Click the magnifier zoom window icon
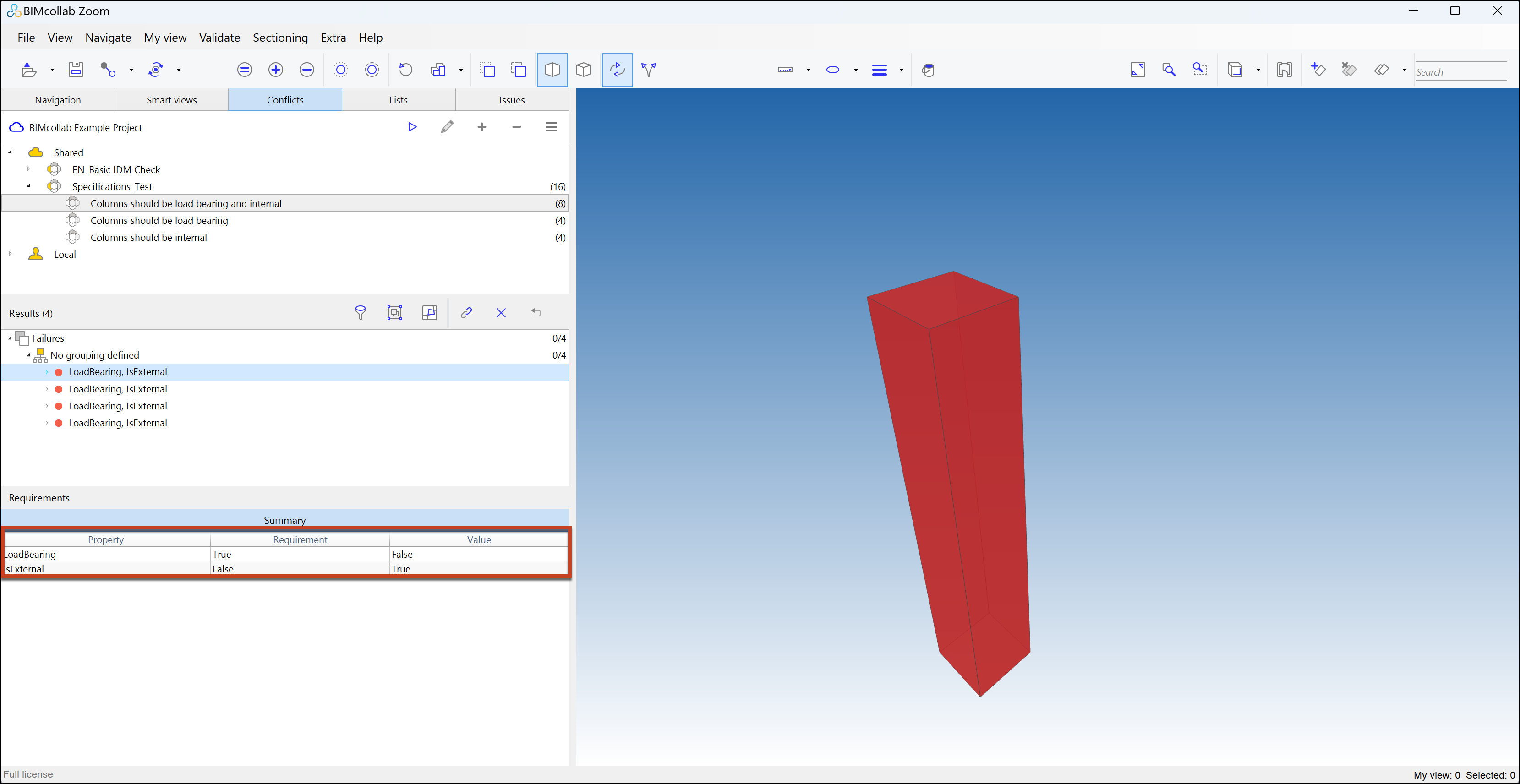This screenshot has height=784, width=1520. pyautogui.click(x=1168, y=70)
